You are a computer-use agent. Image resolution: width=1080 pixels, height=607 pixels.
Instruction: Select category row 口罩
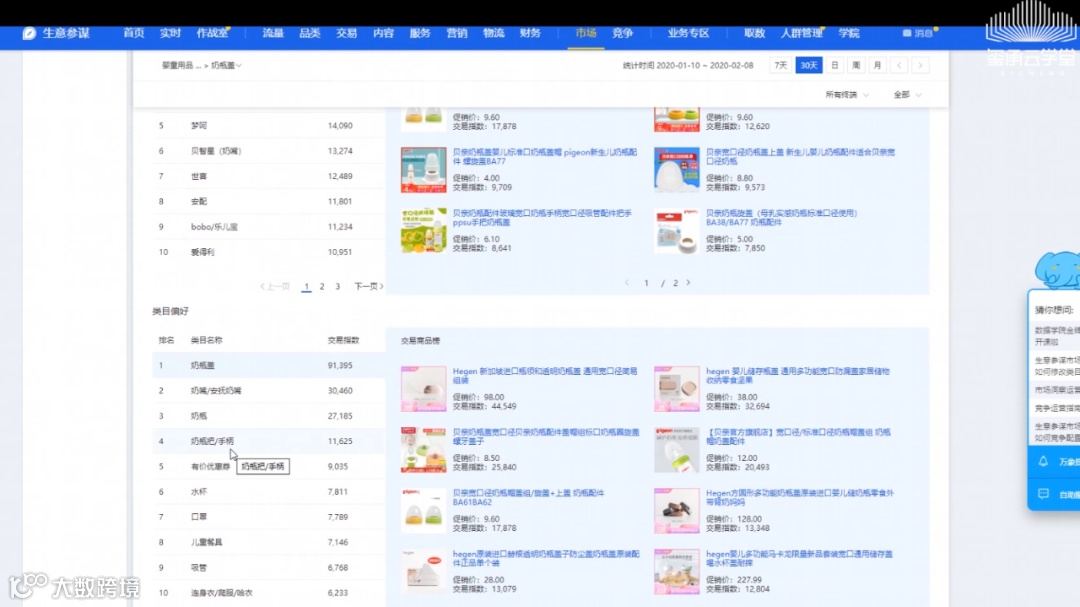point(269,517)
